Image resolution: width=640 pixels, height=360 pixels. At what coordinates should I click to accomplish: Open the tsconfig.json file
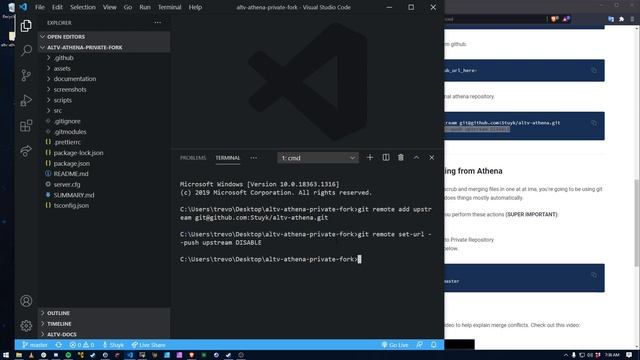(x=104, y=205)
